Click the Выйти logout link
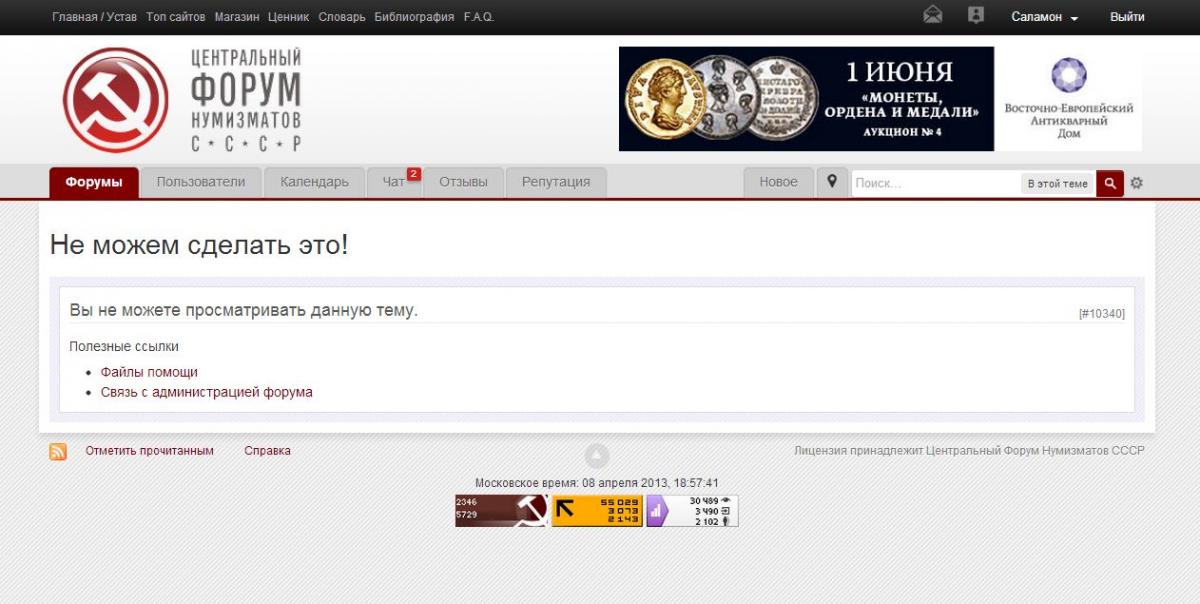 (x=1127, y=17)
